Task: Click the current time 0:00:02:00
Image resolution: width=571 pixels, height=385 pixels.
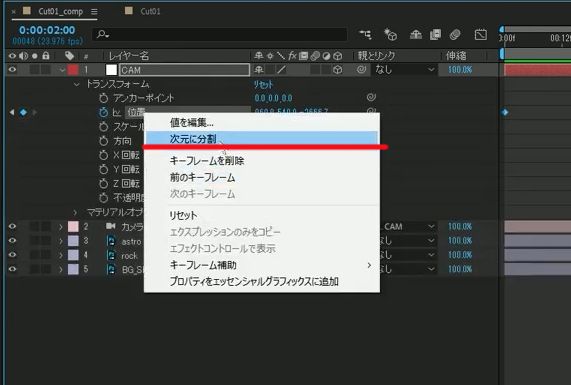Action: pos(47,30)
